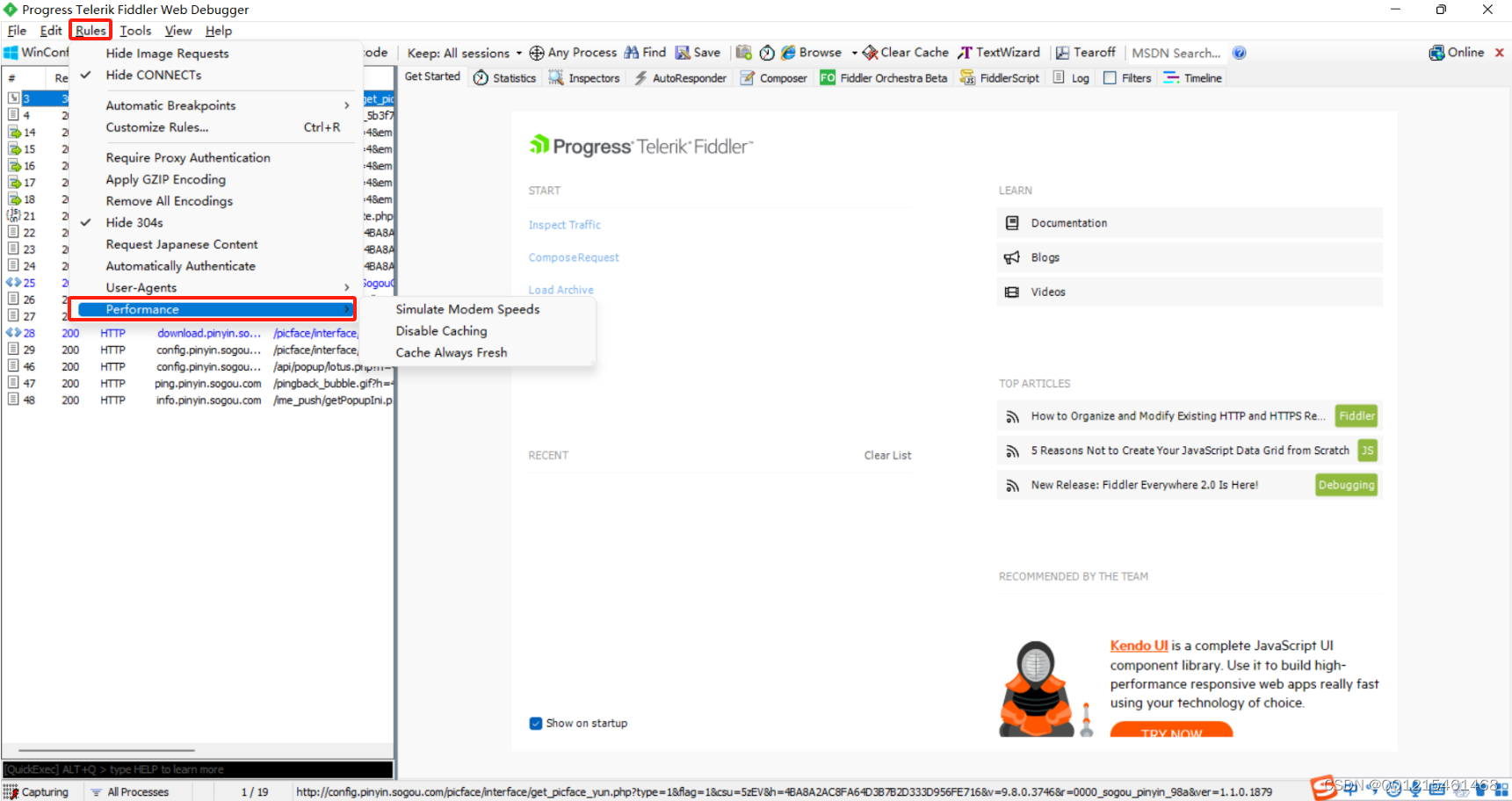Click the Save sessions icon
Viewport: 1512px width, 801px height.
tap(683, 53)
